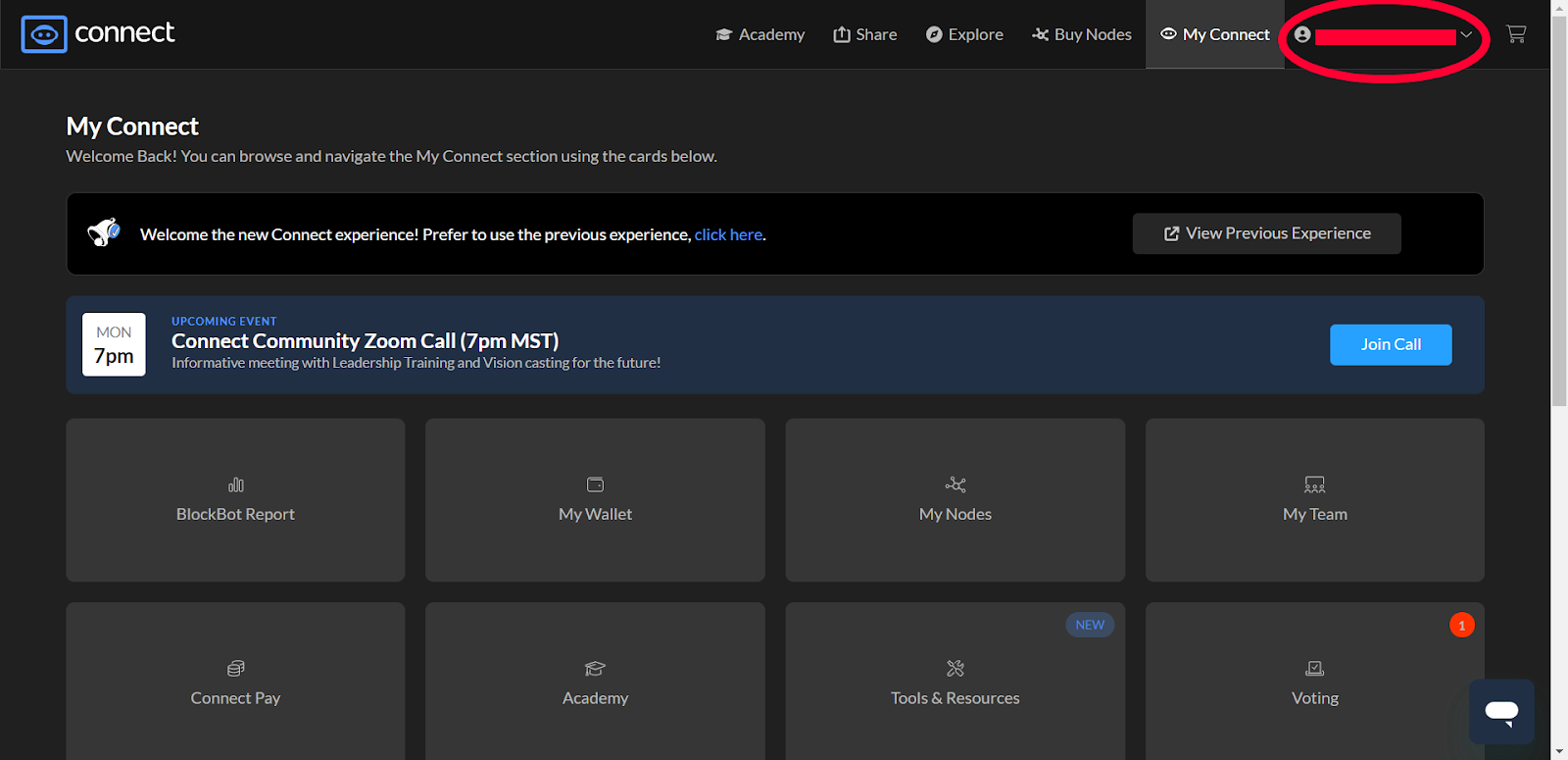Open the Tools & Resources card
Image resolution: width=1568 pixels, height=760 pixels.
955,682
